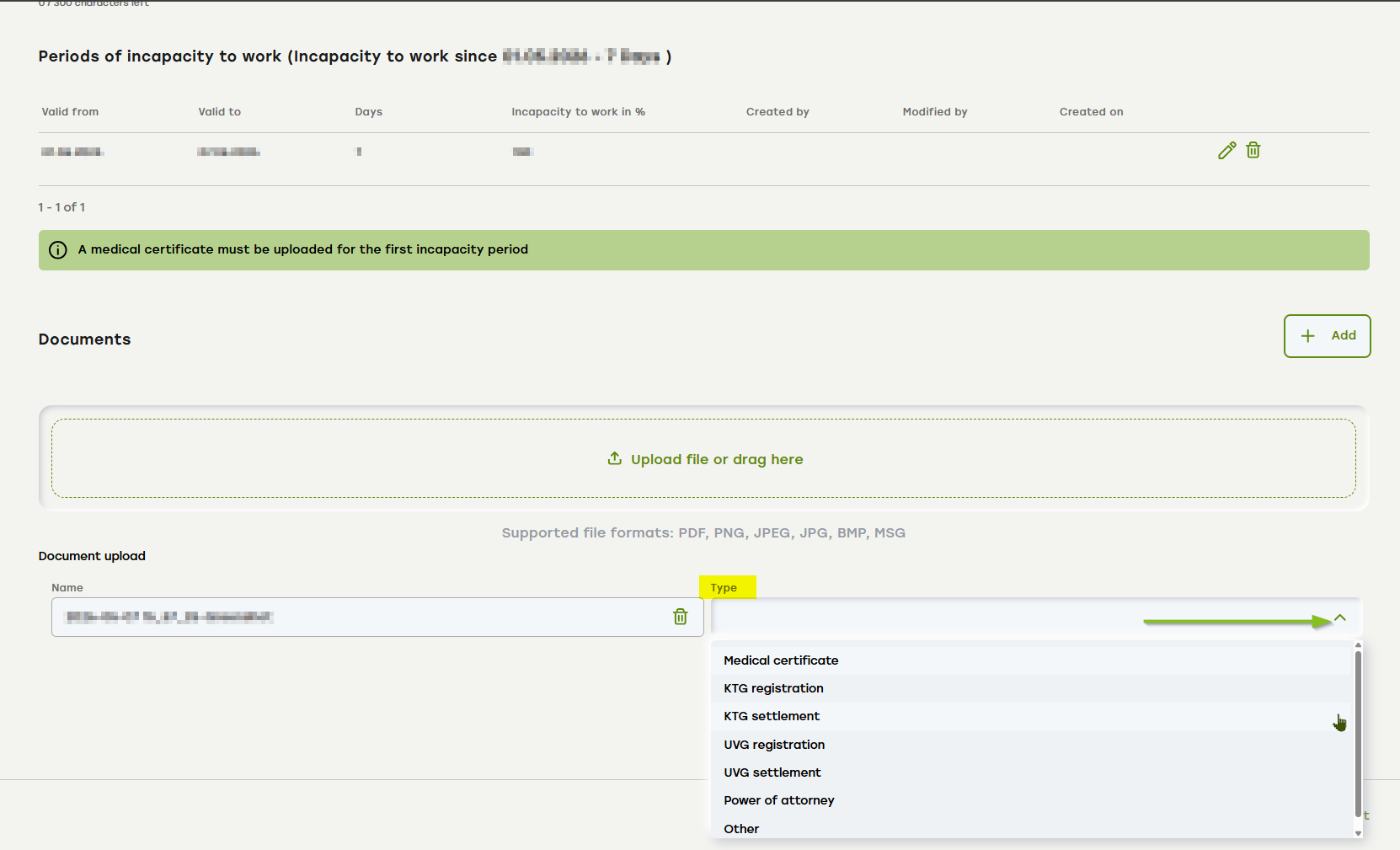Focus the Type combo box field

tap(1036, 617)
